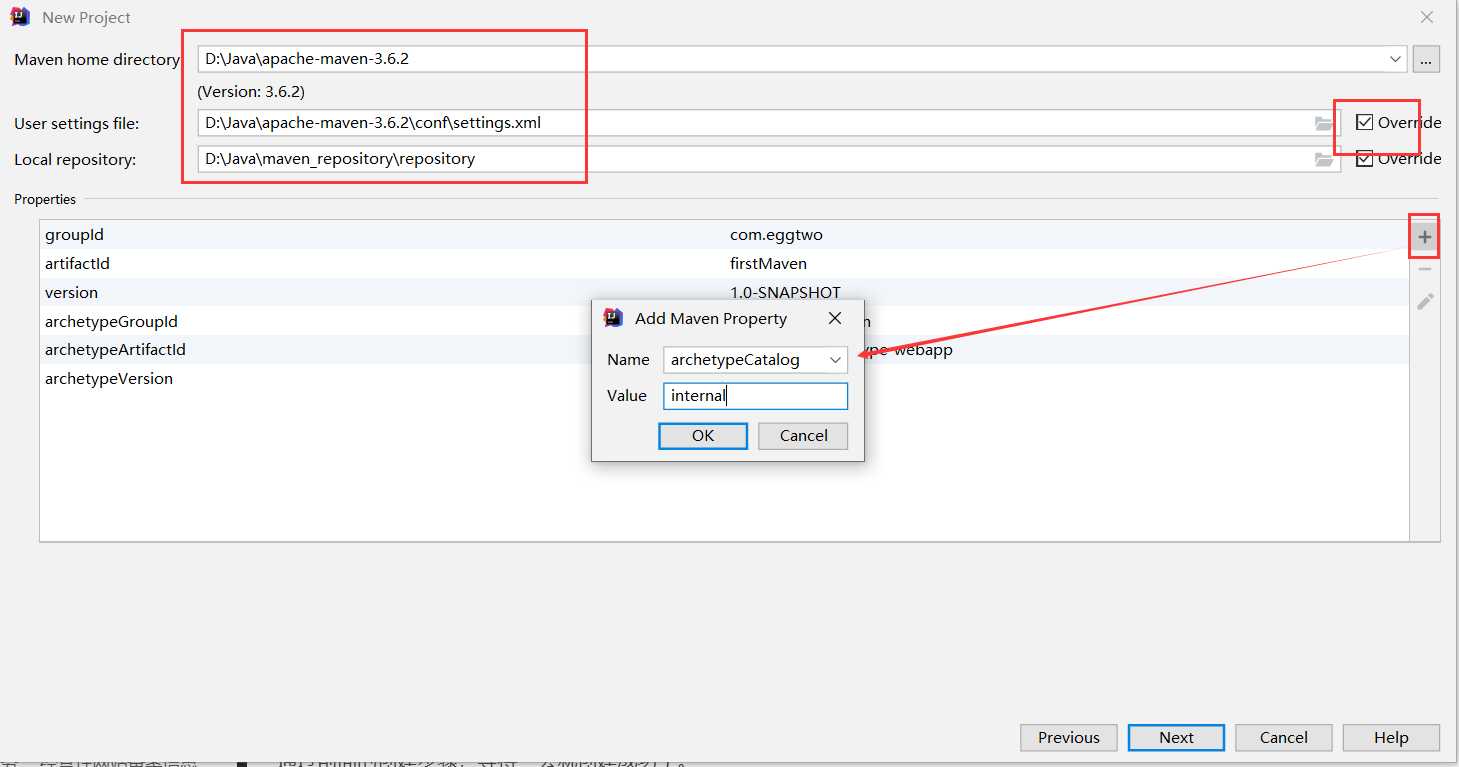Open the Maven home directory browse button

1426,59
